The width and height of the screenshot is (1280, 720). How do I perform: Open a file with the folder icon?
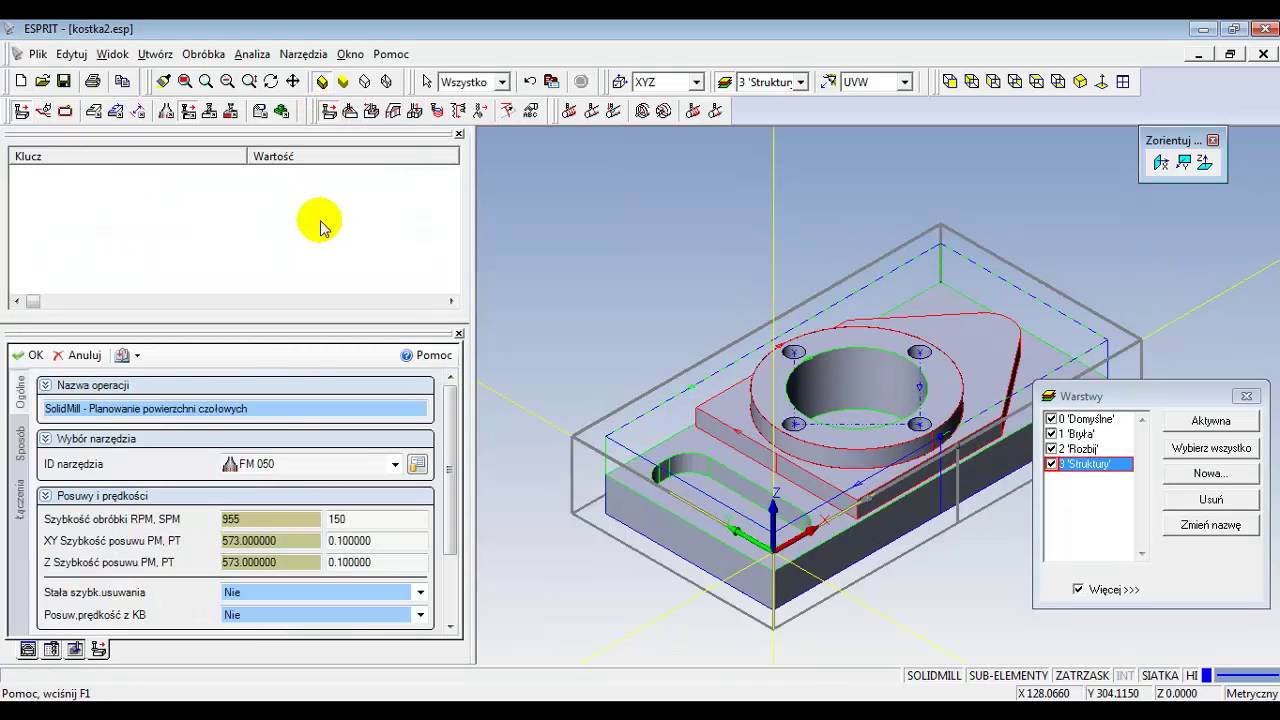point(42,81)
